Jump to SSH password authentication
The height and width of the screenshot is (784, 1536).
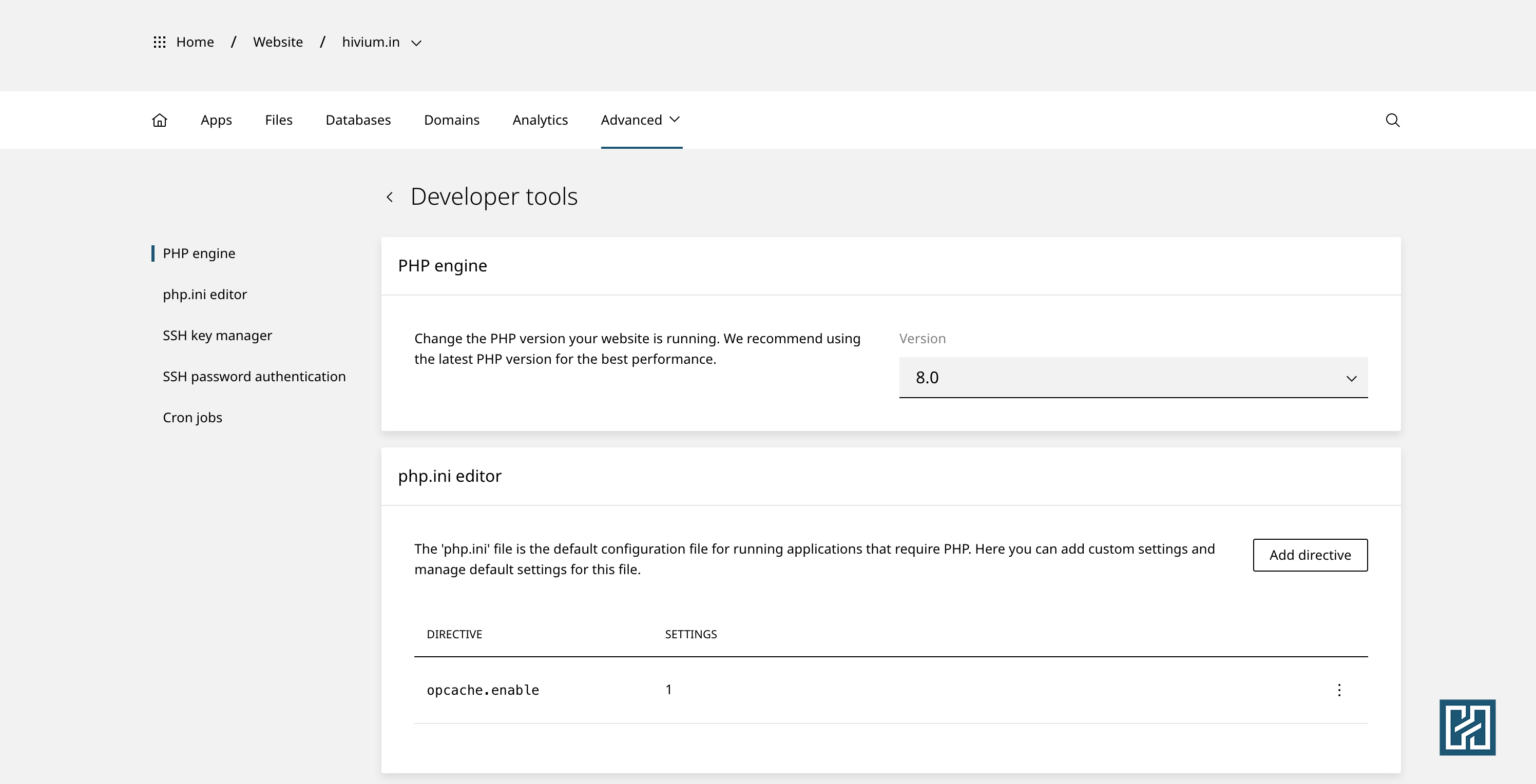tap(254, 377)
